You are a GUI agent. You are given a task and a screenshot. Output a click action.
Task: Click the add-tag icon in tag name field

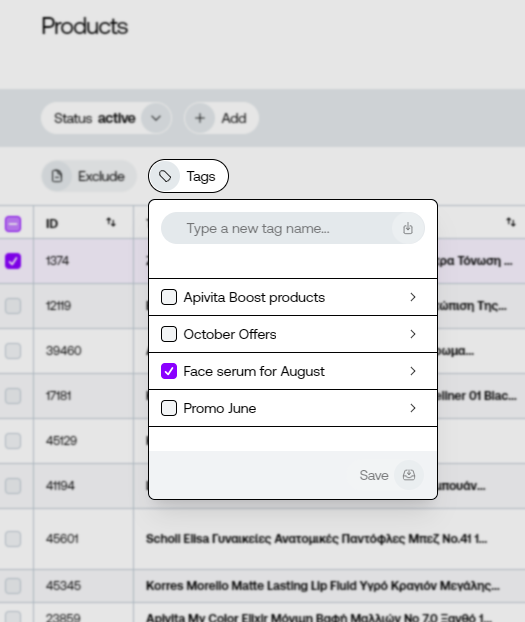click(408, 228)
